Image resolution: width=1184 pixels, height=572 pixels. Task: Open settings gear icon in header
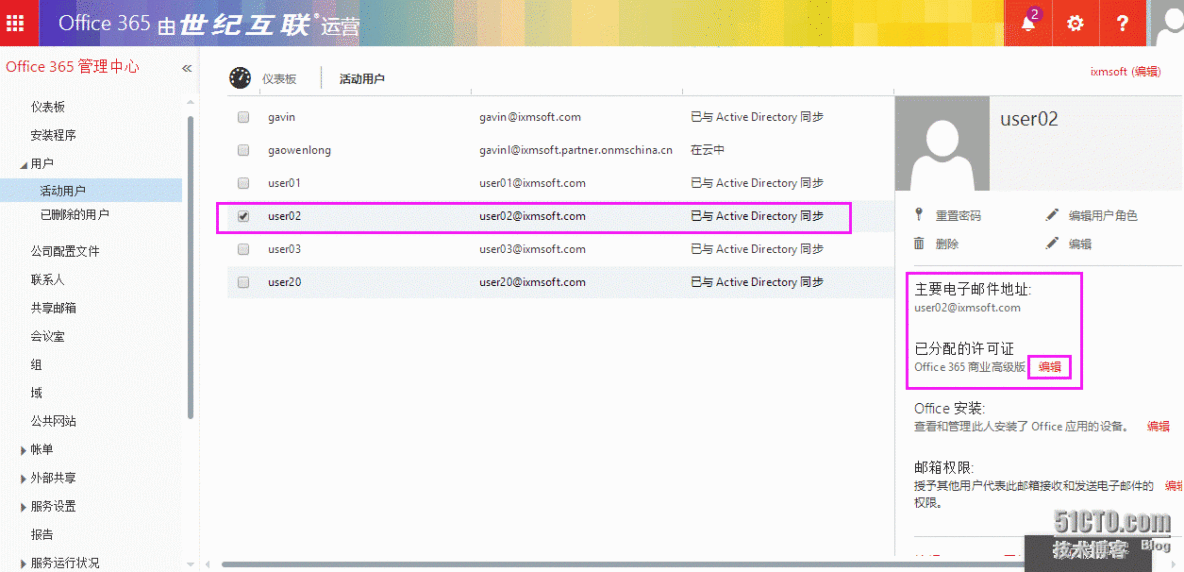[1075, 23]
